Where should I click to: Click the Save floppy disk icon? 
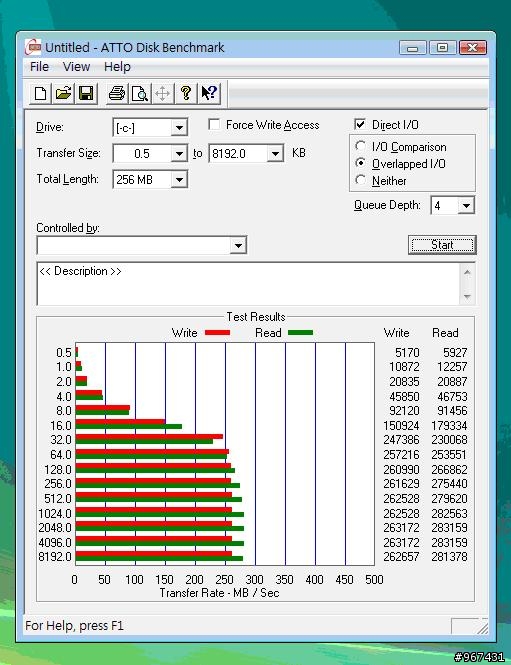click(x=86, y=93)
